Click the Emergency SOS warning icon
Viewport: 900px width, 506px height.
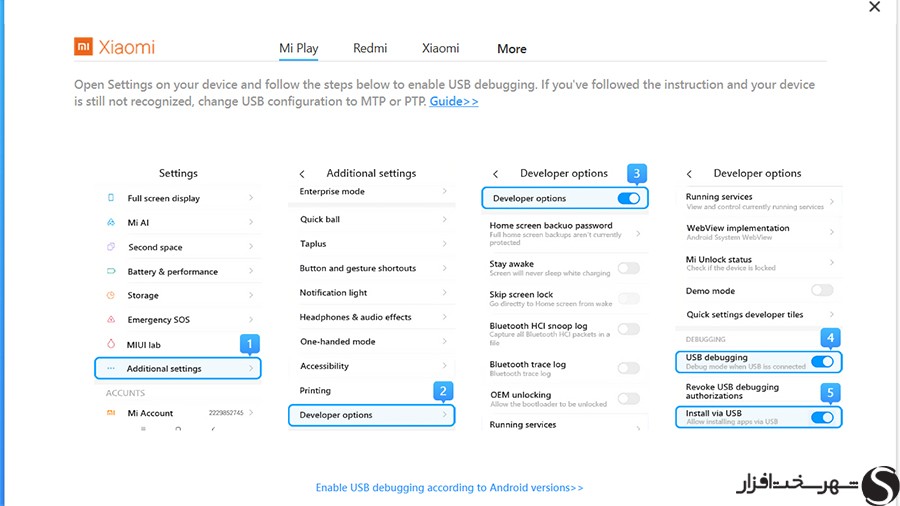coord(111,319)
